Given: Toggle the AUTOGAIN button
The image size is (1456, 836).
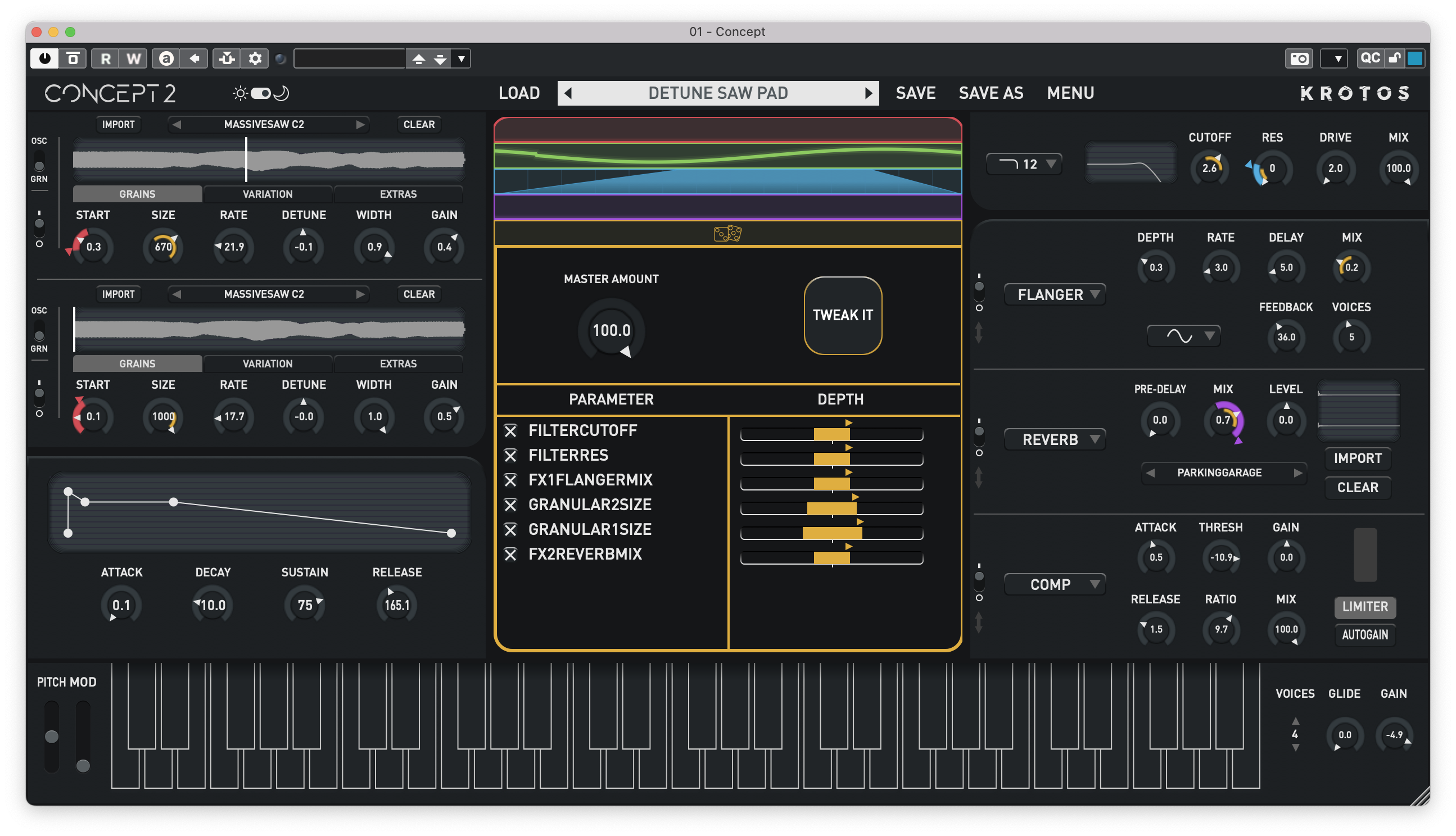Looking at the screenshot, I should click(1365, 634).
